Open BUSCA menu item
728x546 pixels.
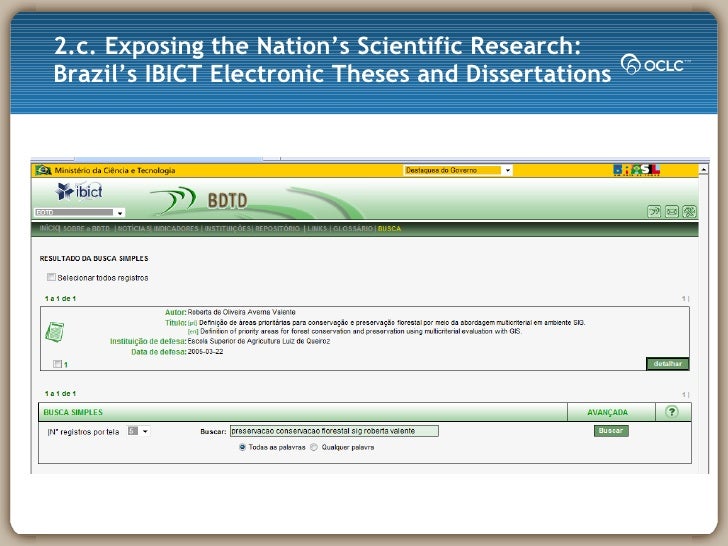click(x=389, y=228)
